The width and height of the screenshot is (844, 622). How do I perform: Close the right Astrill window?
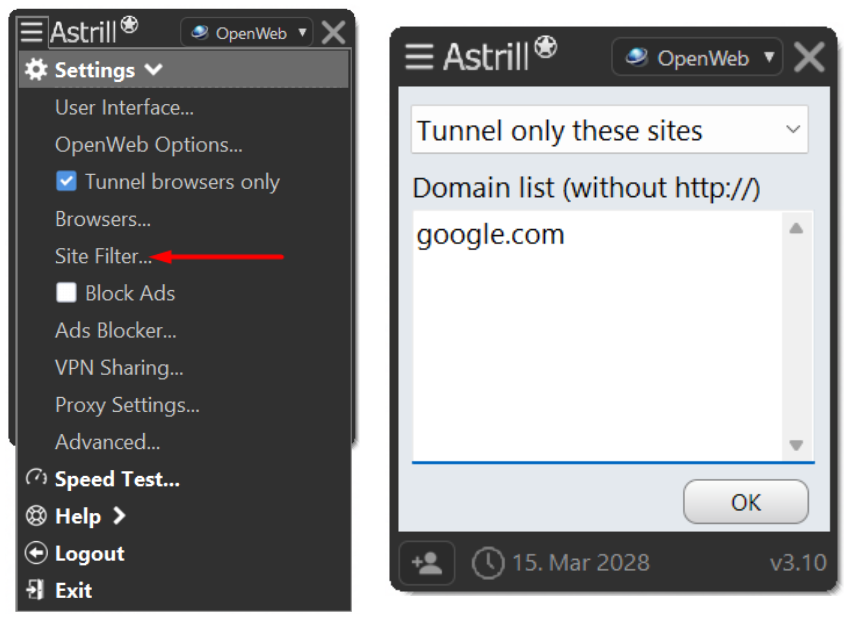pos(809,57)
